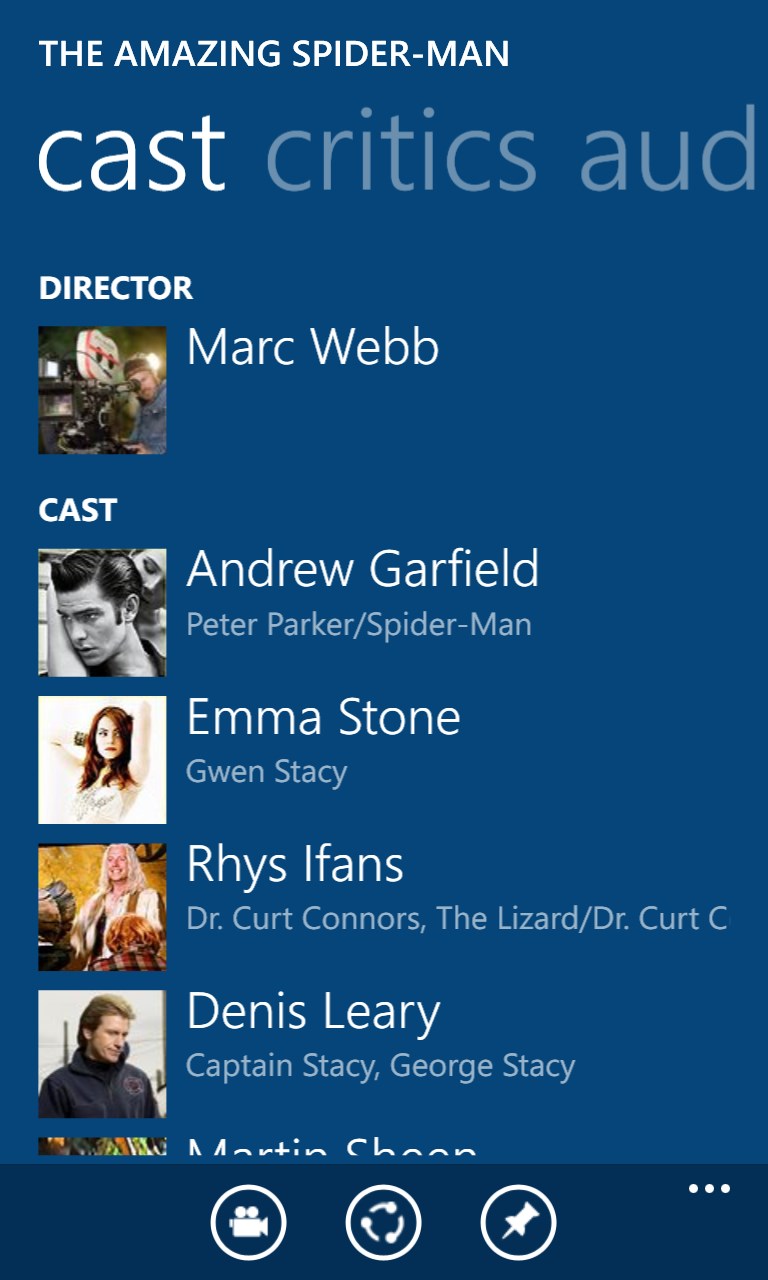Open Marc Webb's photo thumbnail
The image size is (768, 1280).
click(102, 390)
